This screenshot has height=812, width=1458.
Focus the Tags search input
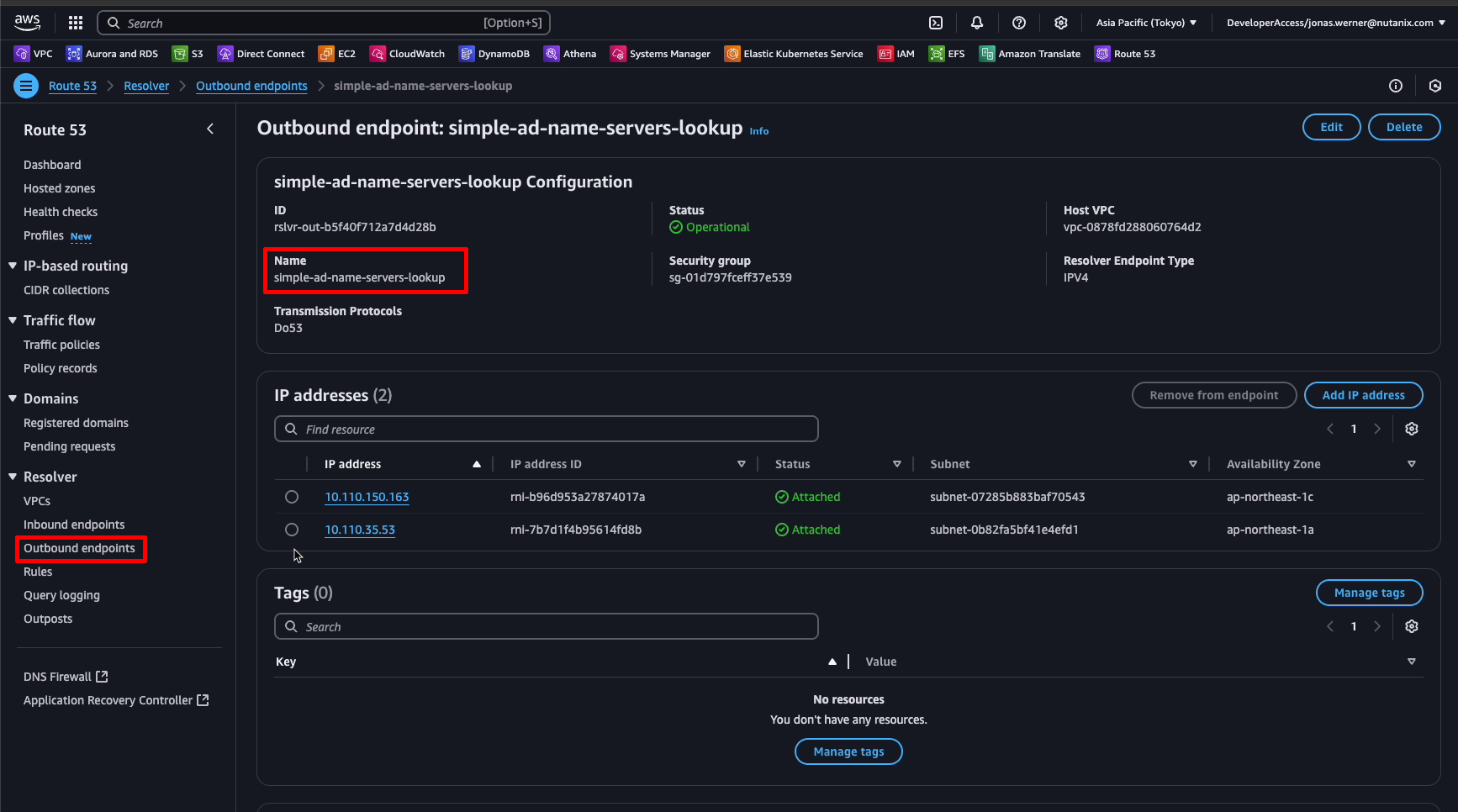tap(547, 626)
